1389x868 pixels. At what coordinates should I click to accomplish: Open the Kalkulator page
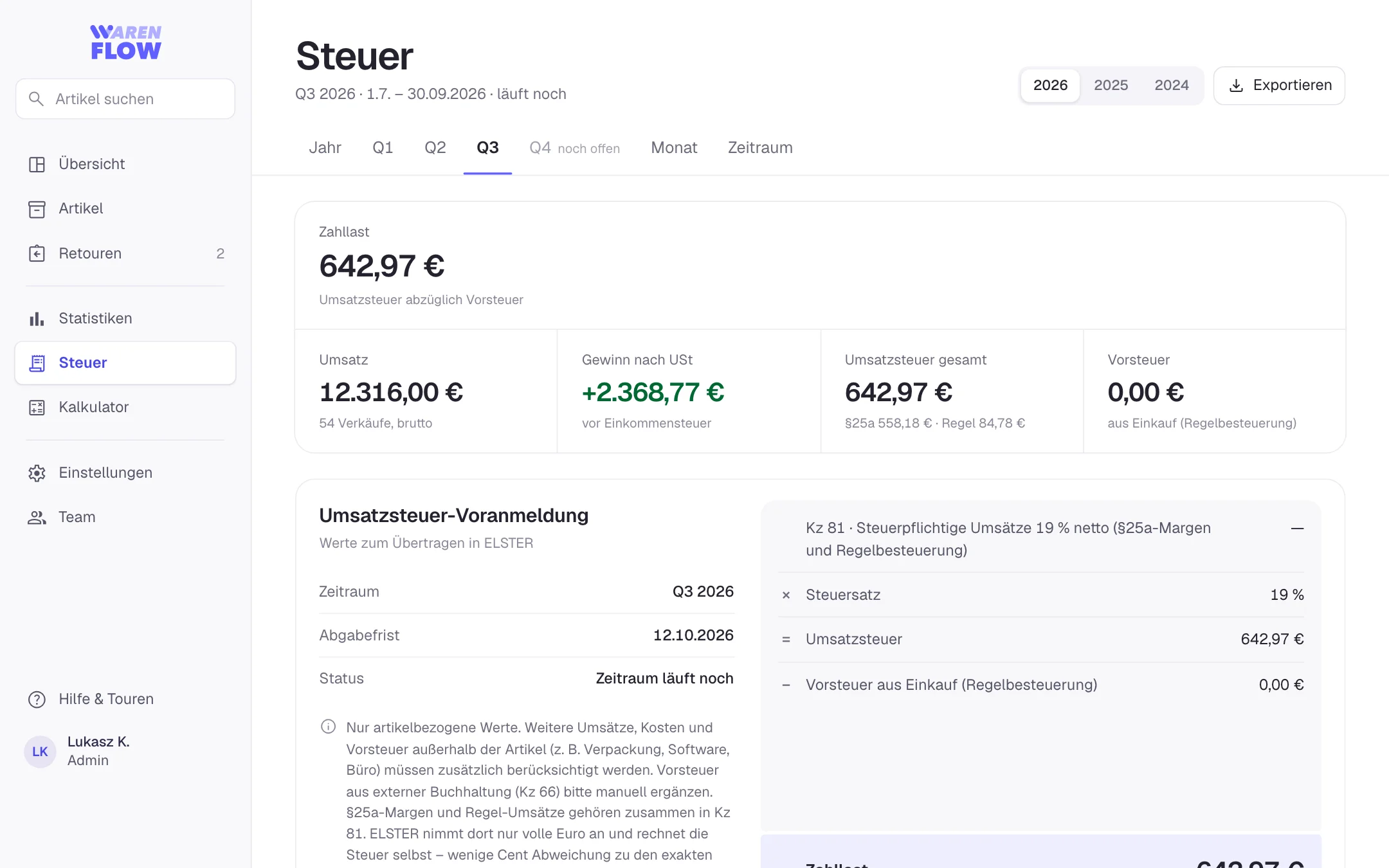(125, 408)
